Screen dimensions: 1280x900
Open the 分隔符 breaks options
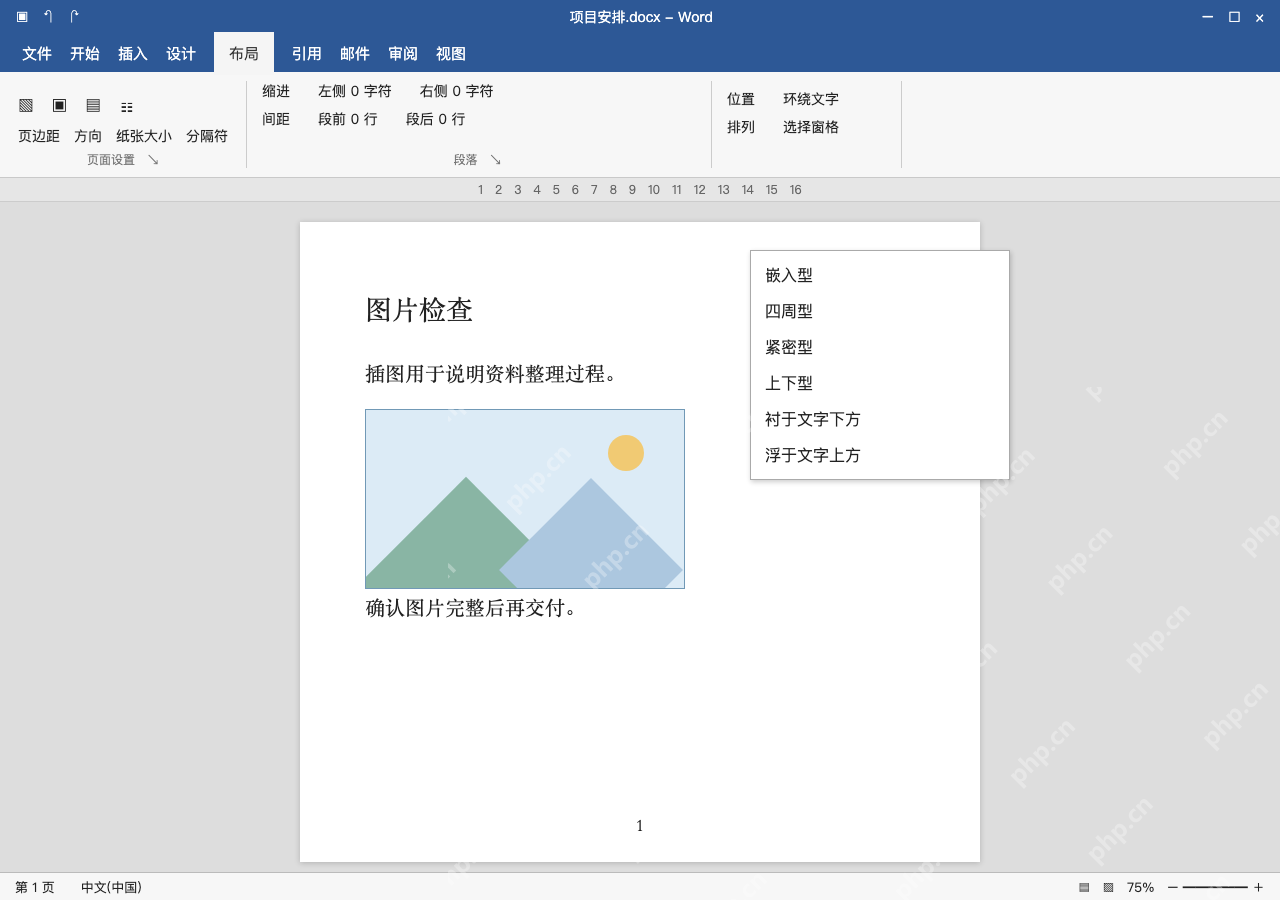207,136
